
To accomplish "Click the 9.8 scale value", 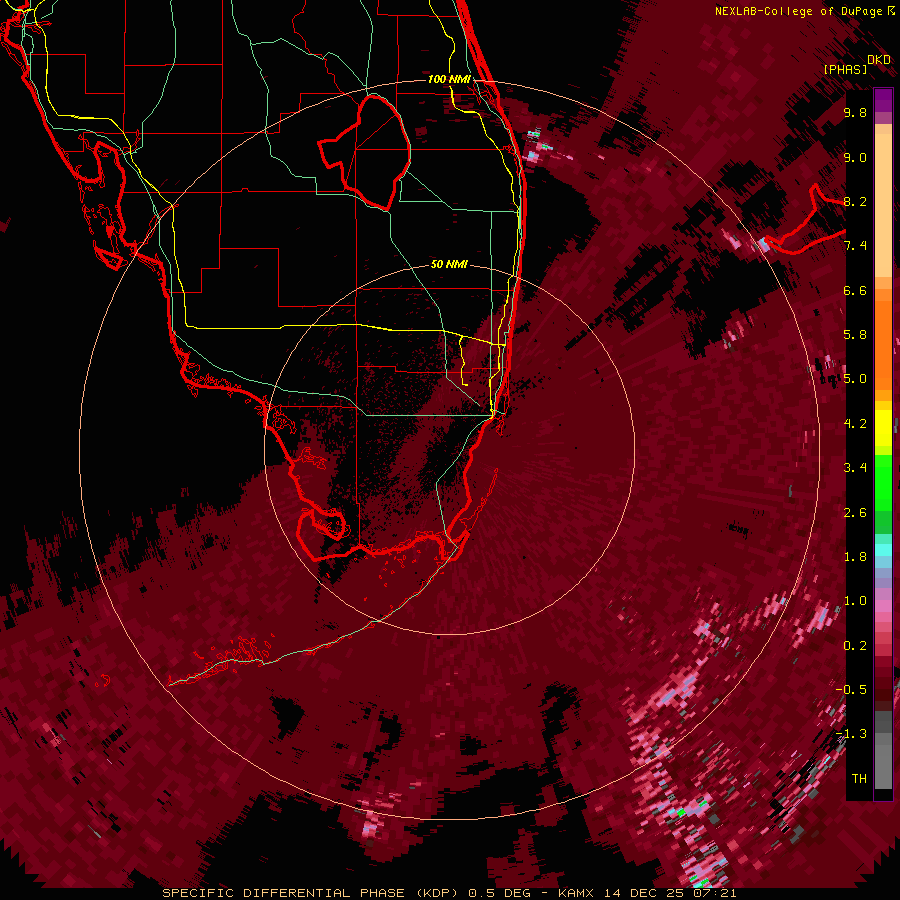I will [x=855, y=112].
